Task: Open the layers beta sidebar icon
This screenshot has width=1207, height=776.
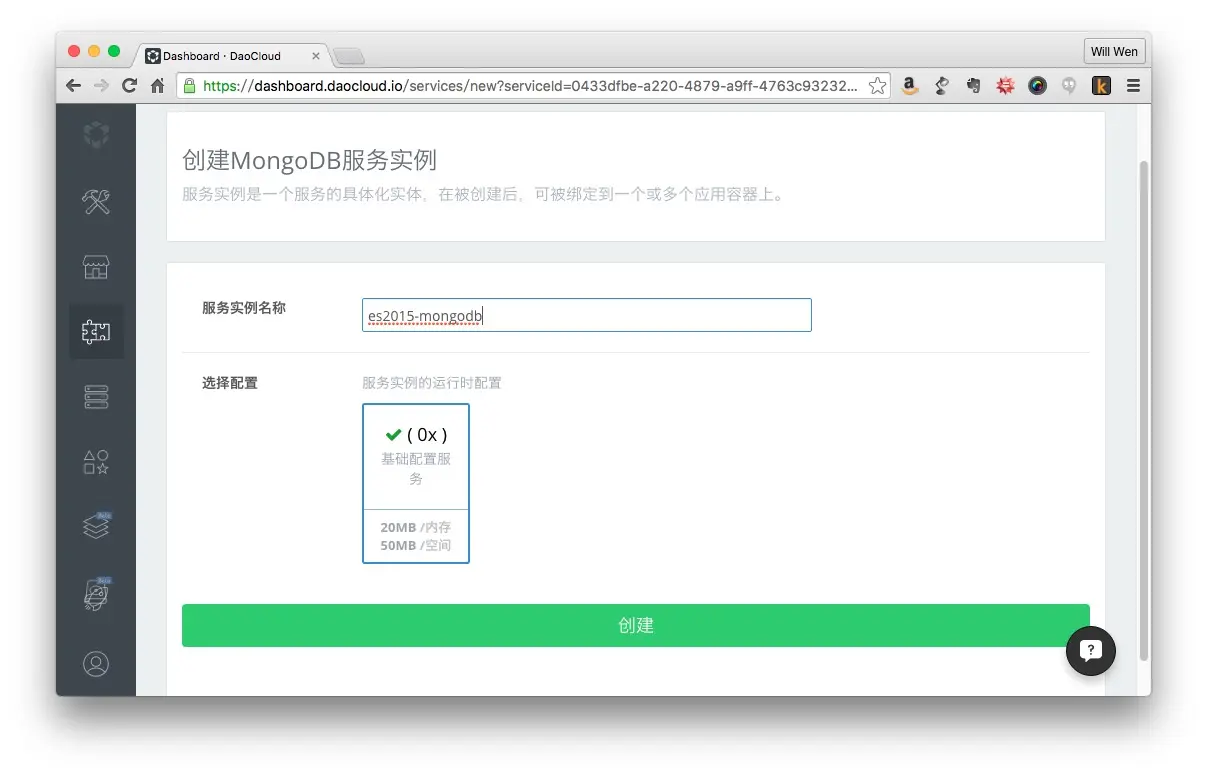Action: [x=96, y=525]
